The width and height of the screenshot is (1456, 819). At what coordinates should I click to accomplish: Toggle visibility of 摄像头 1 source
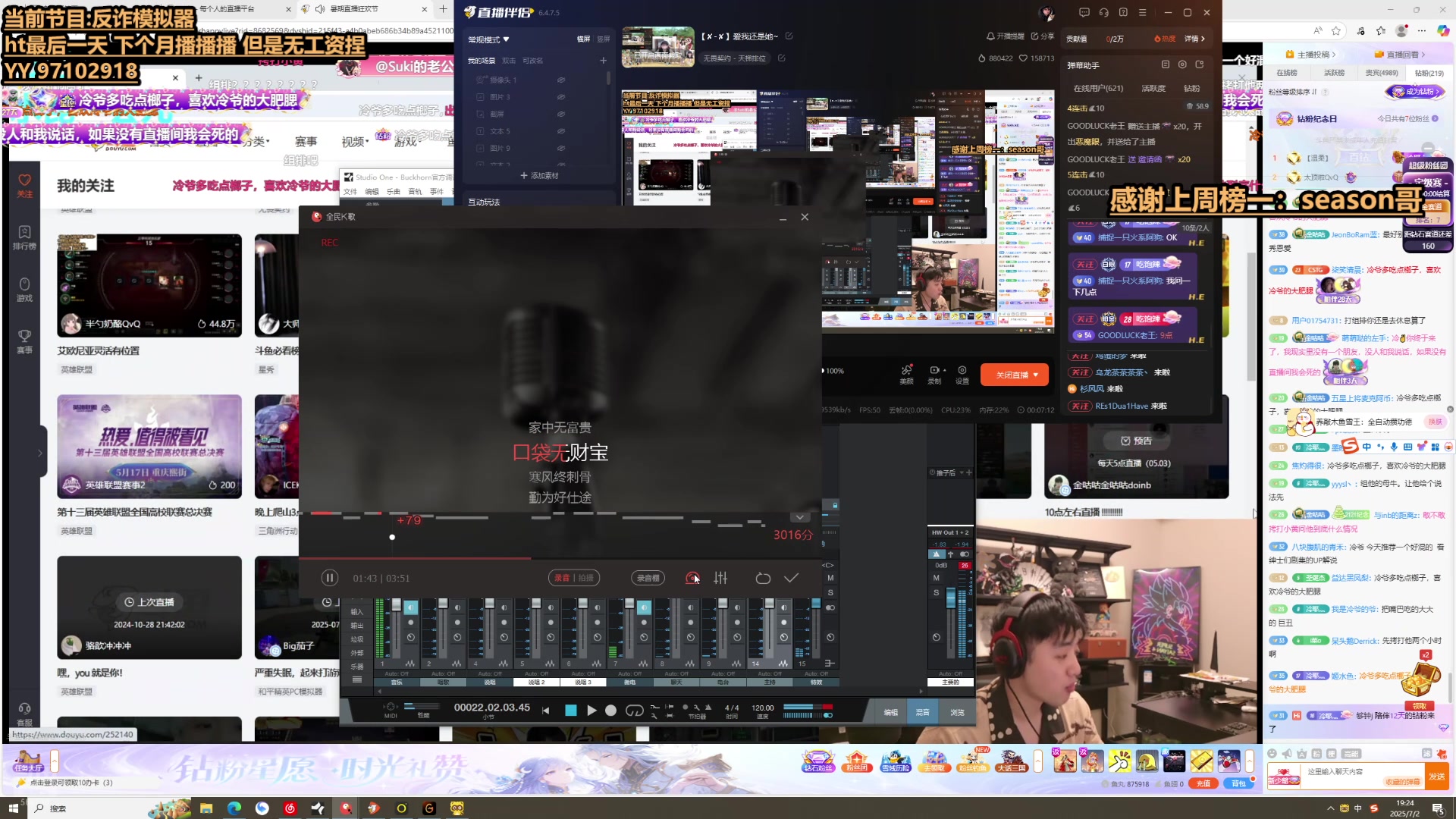[561, 80]
